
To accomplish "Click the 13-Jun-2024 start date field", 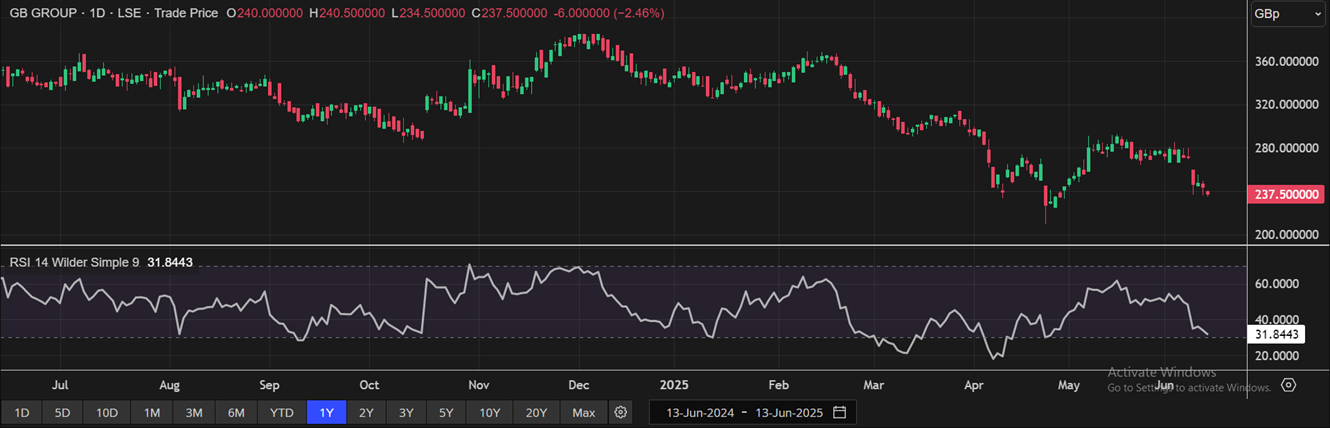I will [699, 412].
